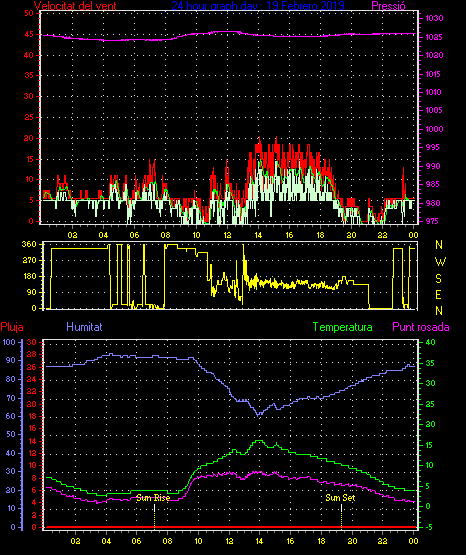Click the 'Velocitat del vent' title label
Viewport: 466px width, 555px height.
pos(75,6)
